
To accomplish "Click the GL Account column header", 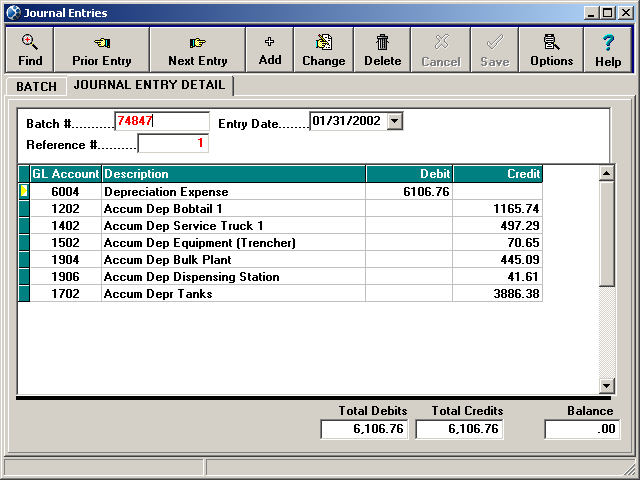I will [65, 174].
